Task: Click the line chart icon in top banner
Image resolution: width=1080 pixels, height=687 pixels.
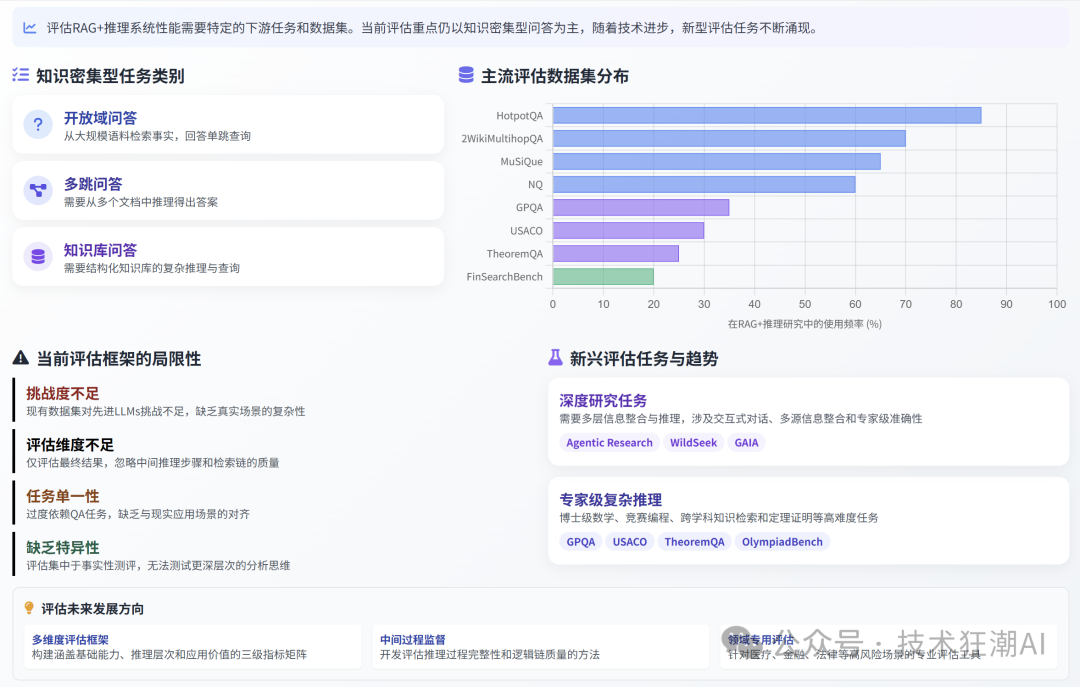Action: point(30,28)
